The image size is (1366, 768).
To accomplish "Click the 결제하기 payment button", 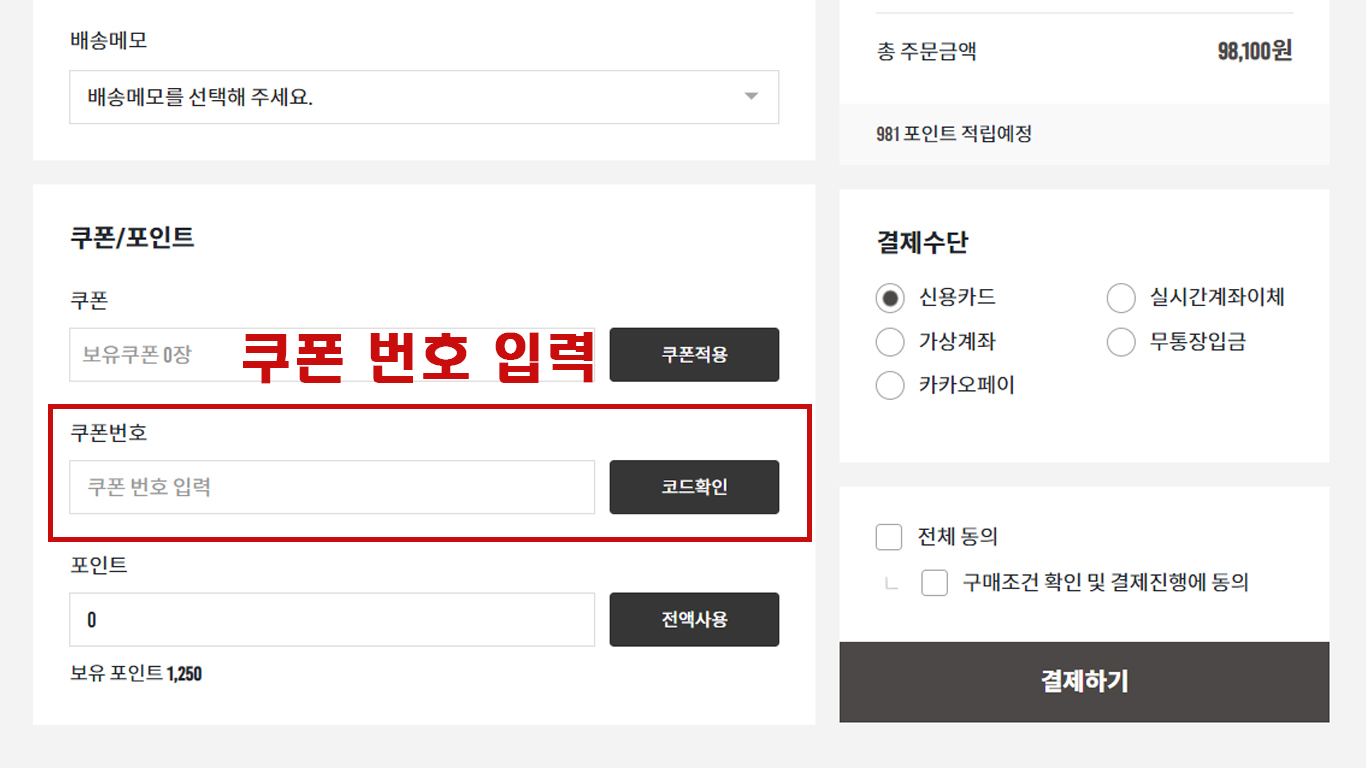I will click(x=1084, y=682).
